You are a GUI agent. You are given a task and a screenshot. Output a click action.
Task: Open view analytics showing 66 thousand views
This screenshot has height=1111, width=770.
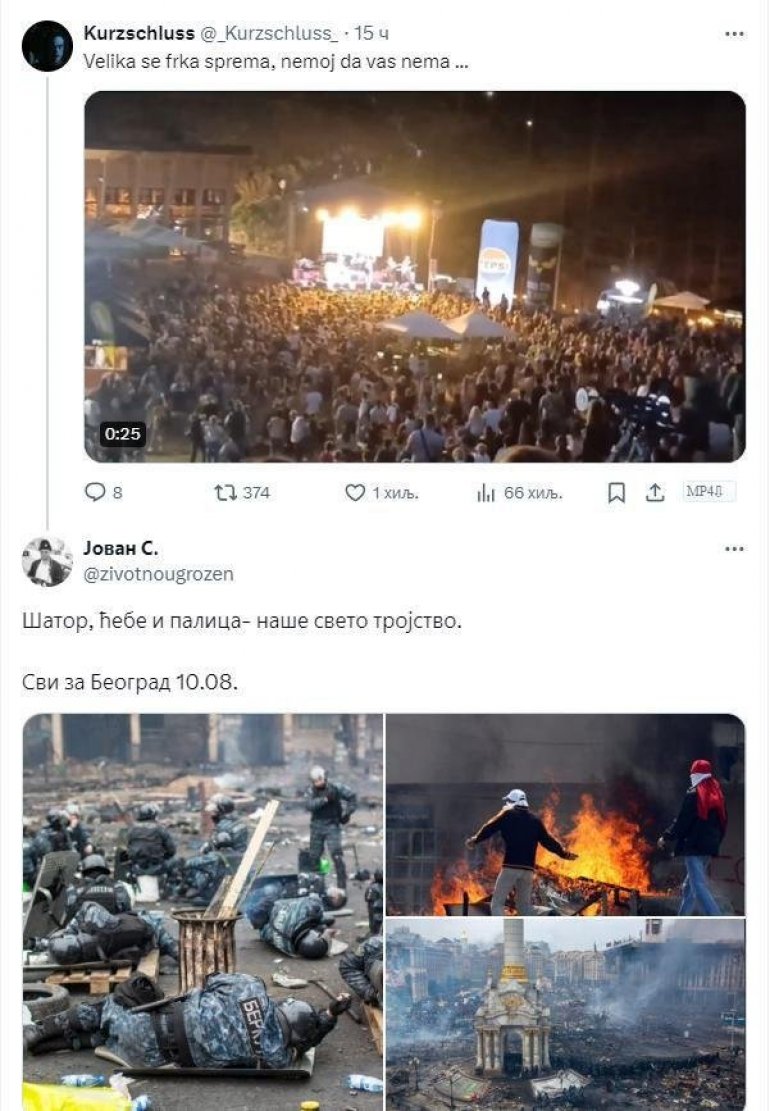[x=487, y=493]
